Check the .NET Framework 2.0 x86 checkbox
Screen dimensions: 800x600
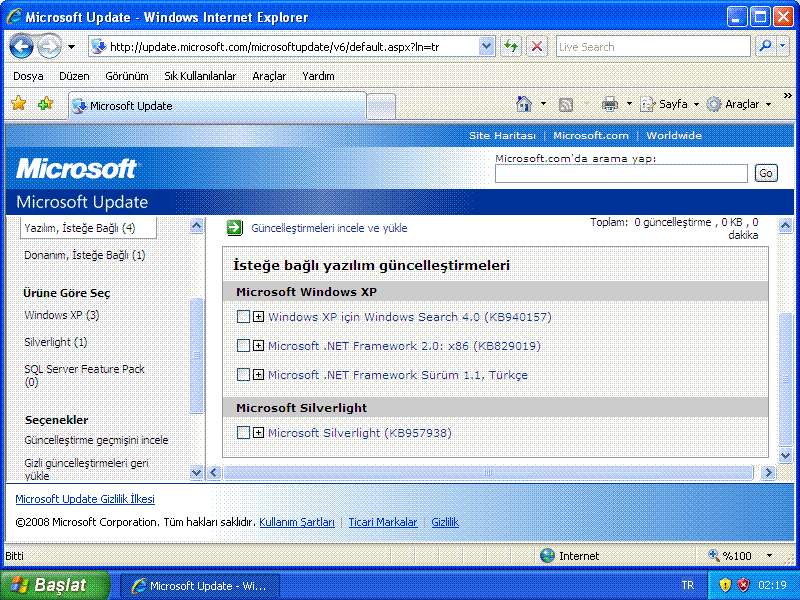click(x=243, y=346)
